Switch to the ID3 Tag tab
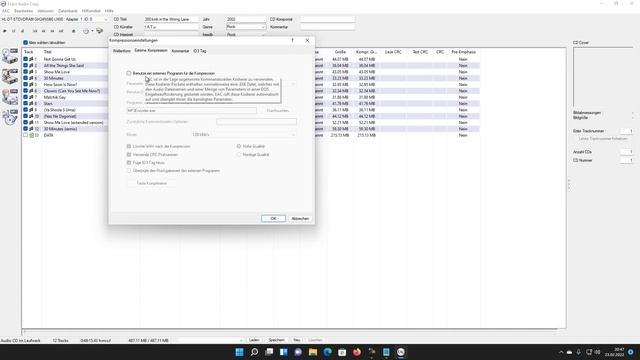 pyautogui.click(x=200, y=51)
